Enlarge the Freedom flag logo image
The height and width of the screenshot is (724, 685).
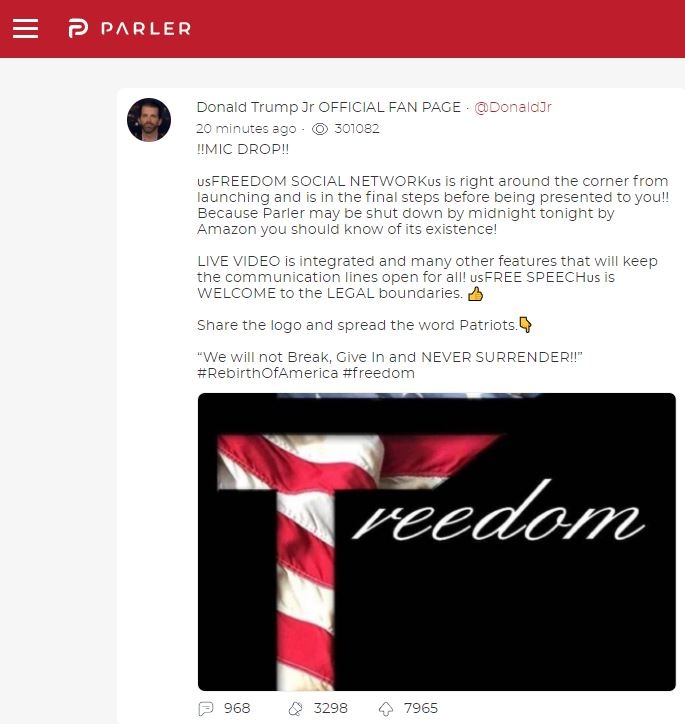[x=437, y=542]
